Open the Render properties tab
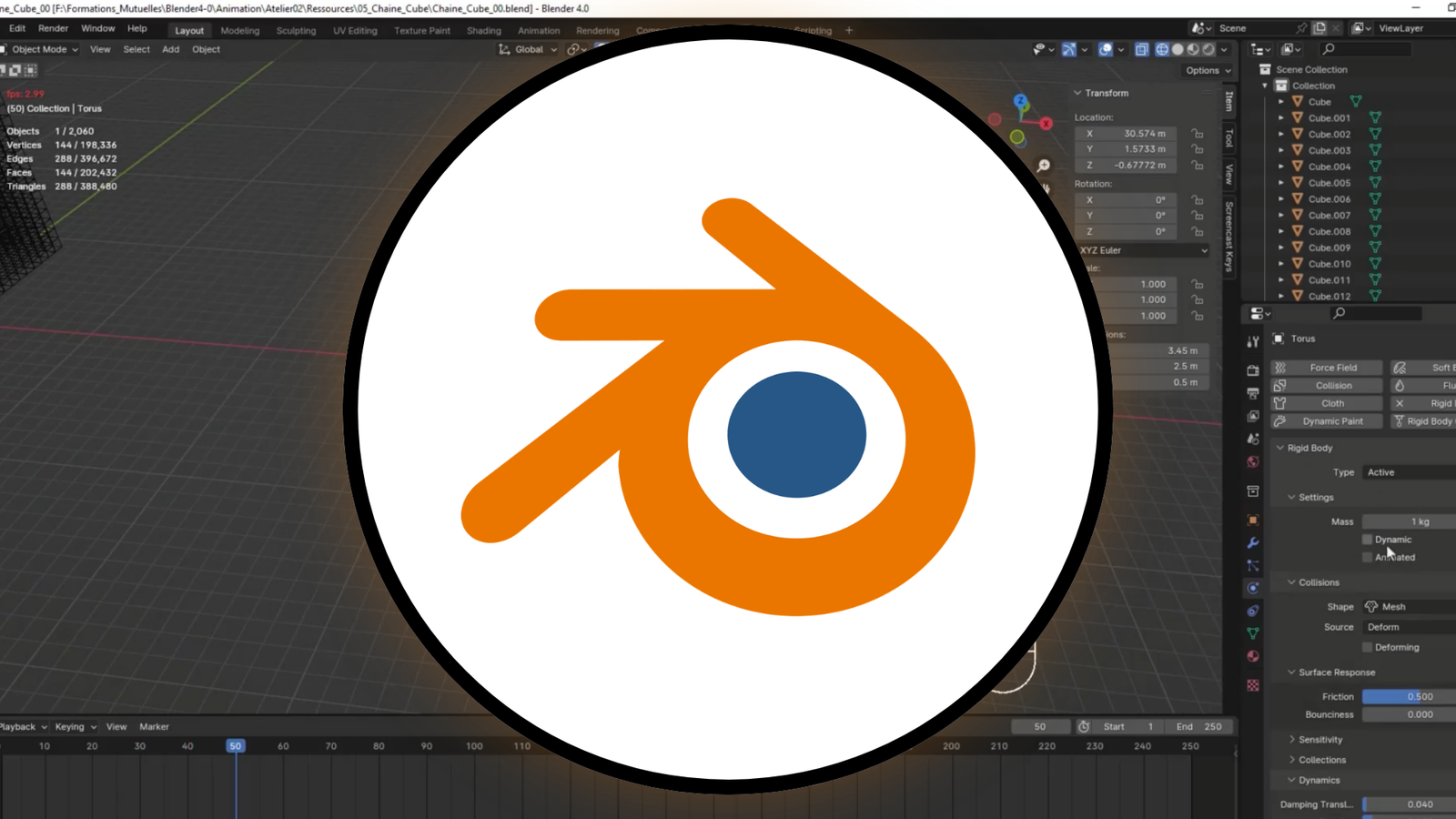 1253,370
